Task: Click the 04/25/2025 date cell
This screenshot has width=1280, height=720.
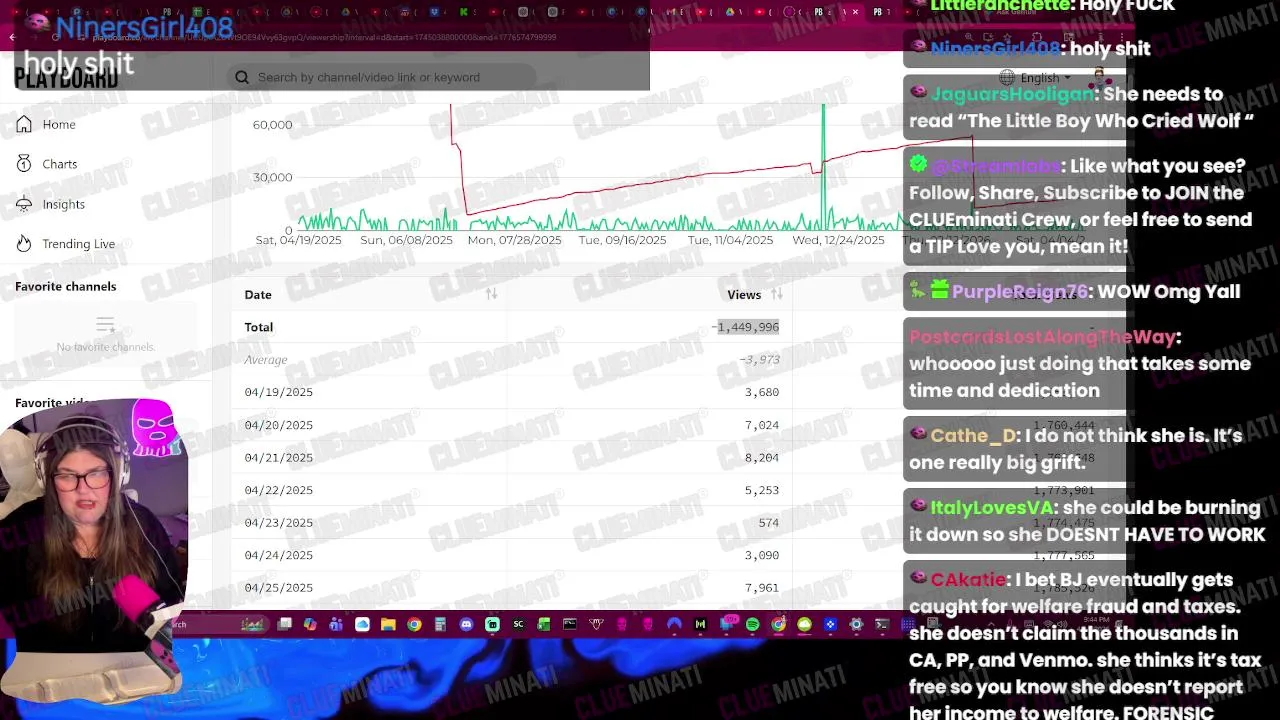Action: click(279, 587)
